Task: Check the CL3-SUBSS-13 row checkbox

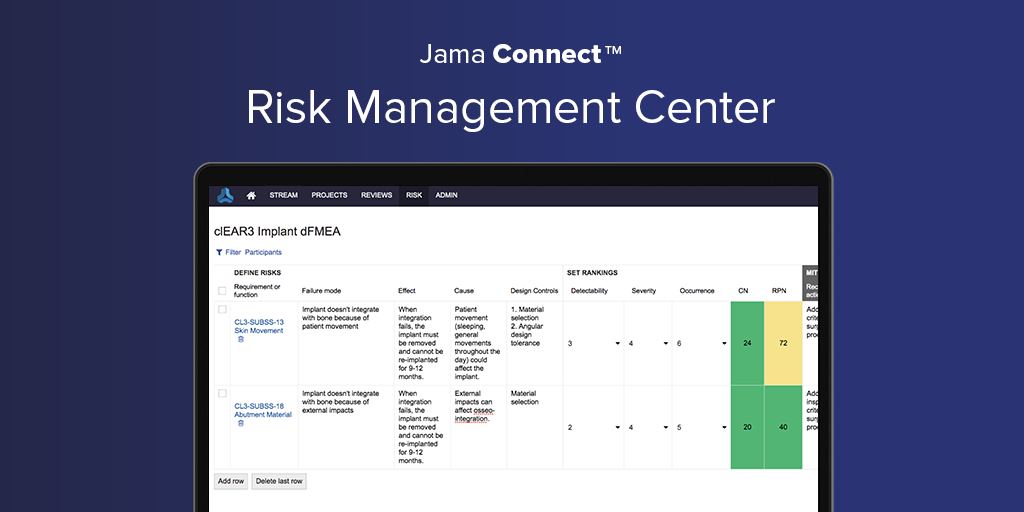Action: (222, 309)
